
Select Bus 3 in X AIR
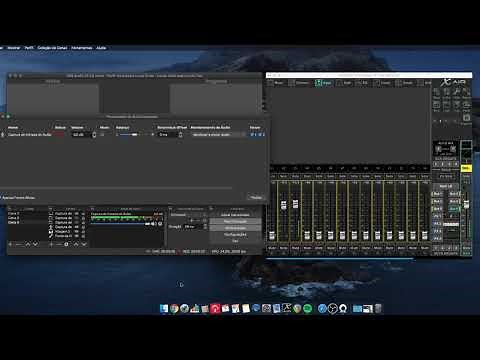437,201
